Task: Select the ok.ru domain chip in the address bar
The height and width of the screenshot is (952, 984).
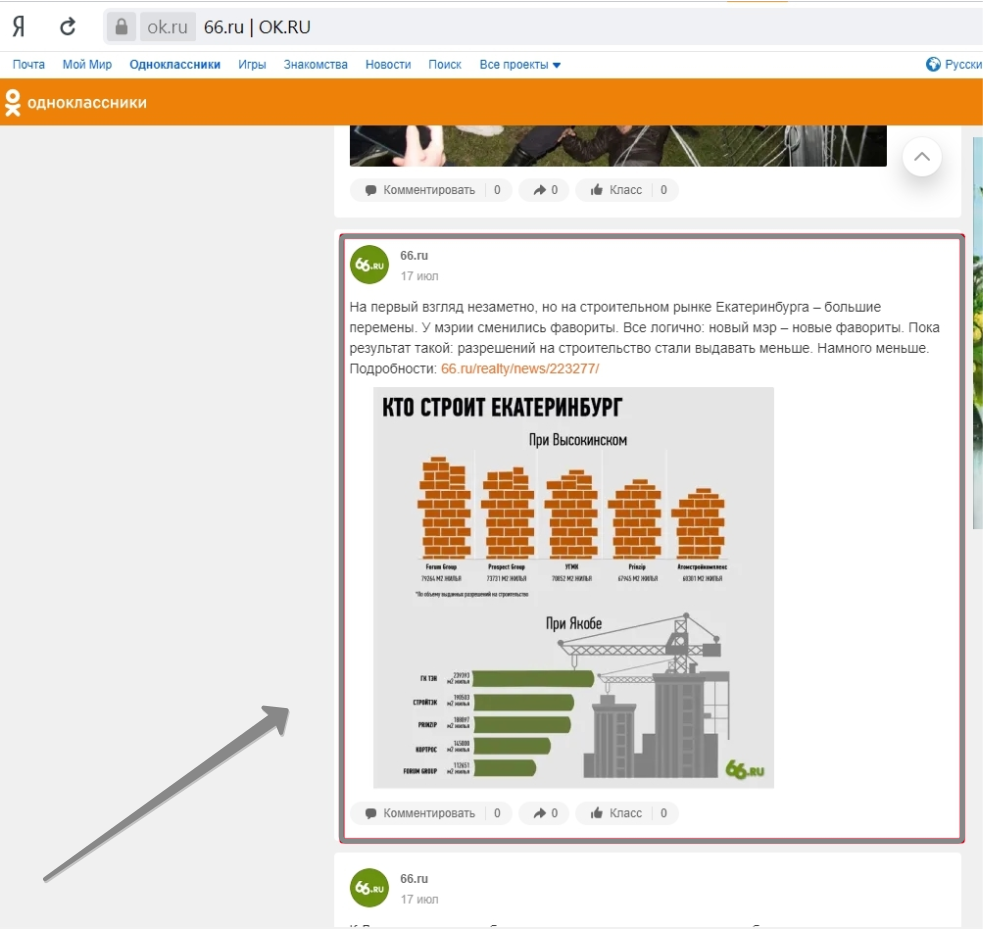Action: 168,27
